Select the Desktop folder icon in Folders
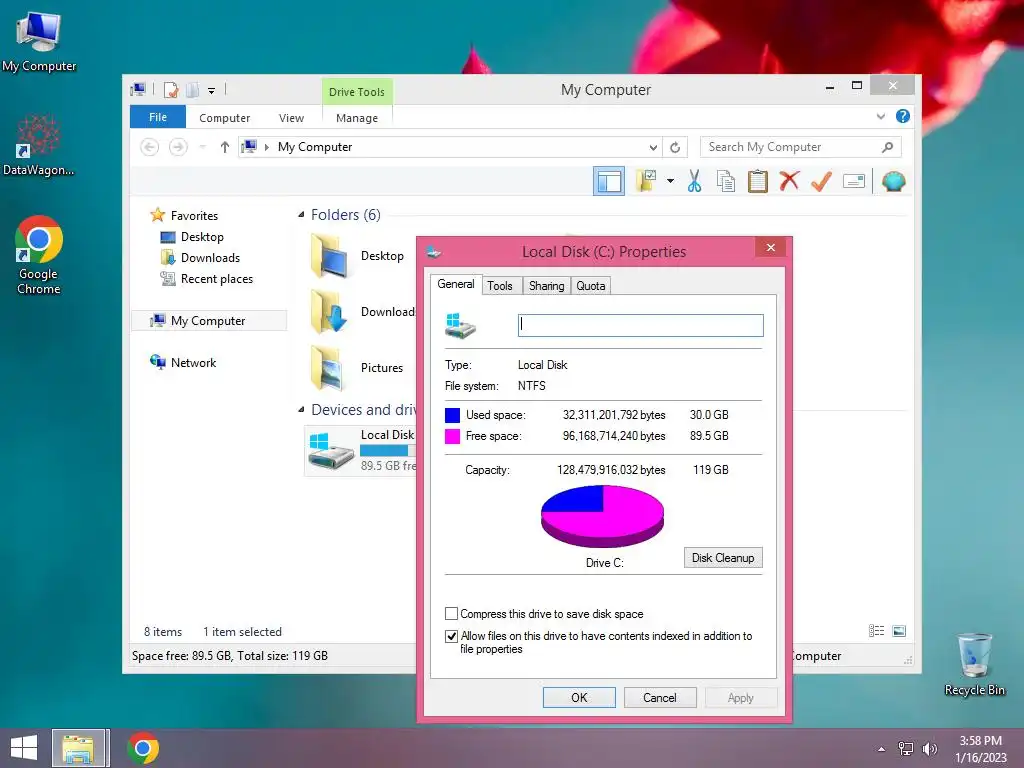The width and height of the screenshot is (1024, 768). tap(330, 257)
